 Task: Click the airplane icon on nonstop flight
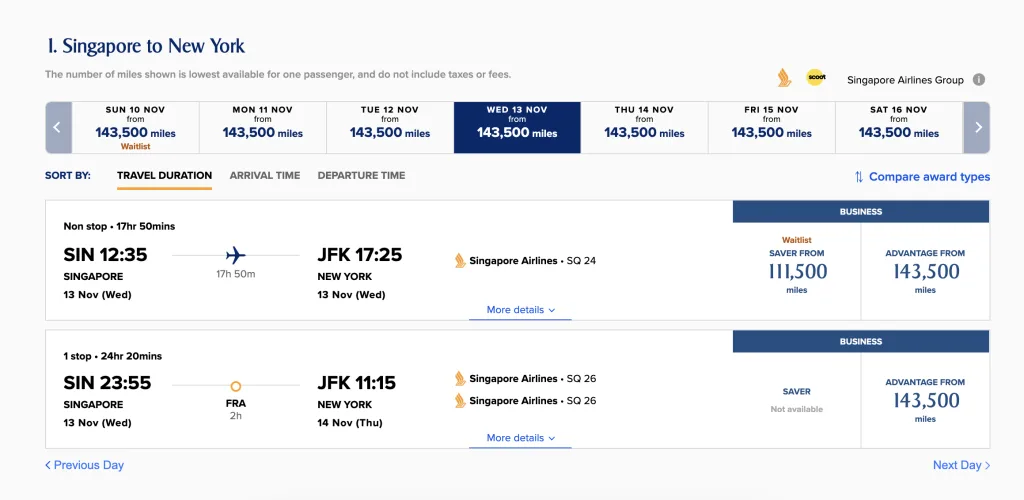235,255
